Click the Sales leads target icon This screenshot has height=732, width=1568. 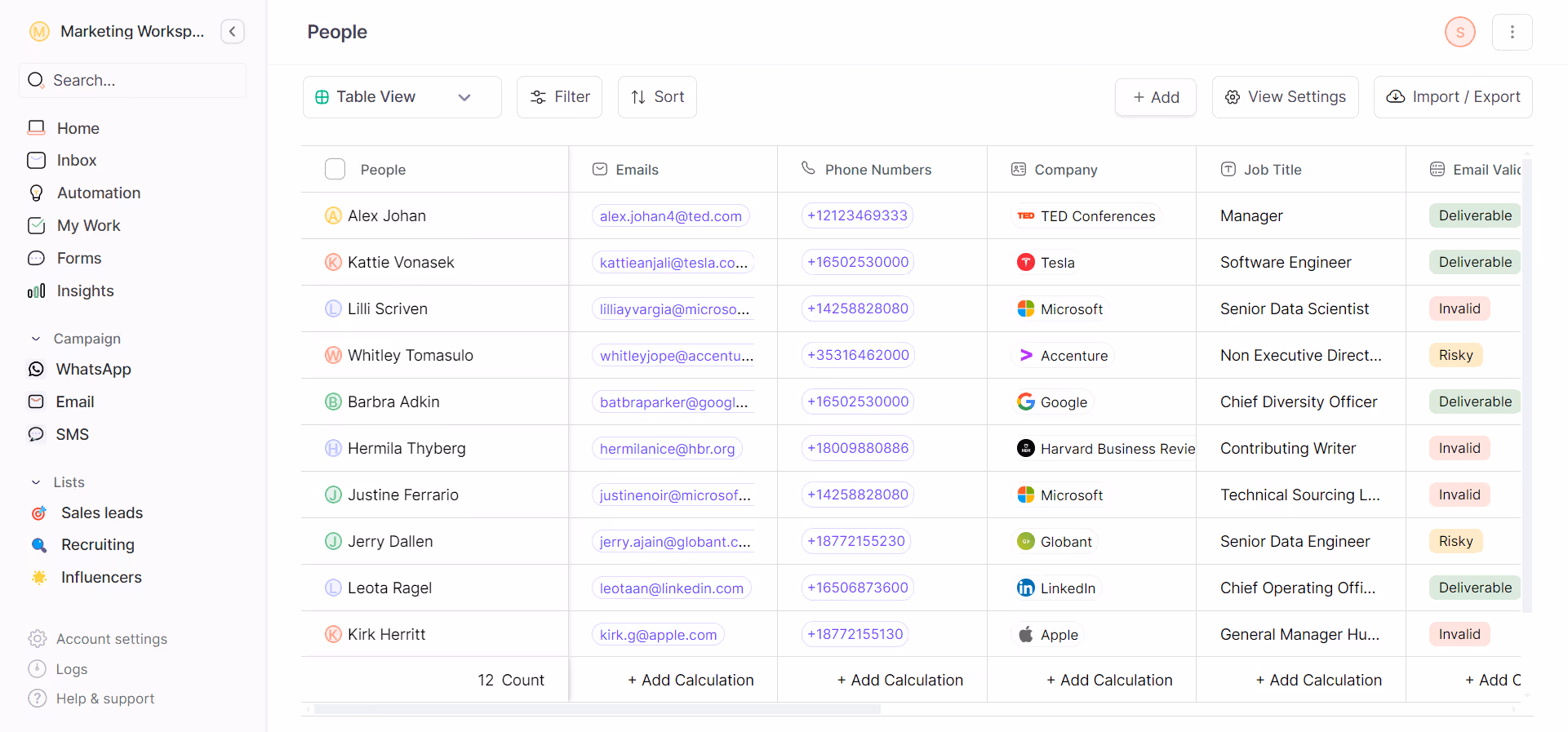(x=38, y=512)
